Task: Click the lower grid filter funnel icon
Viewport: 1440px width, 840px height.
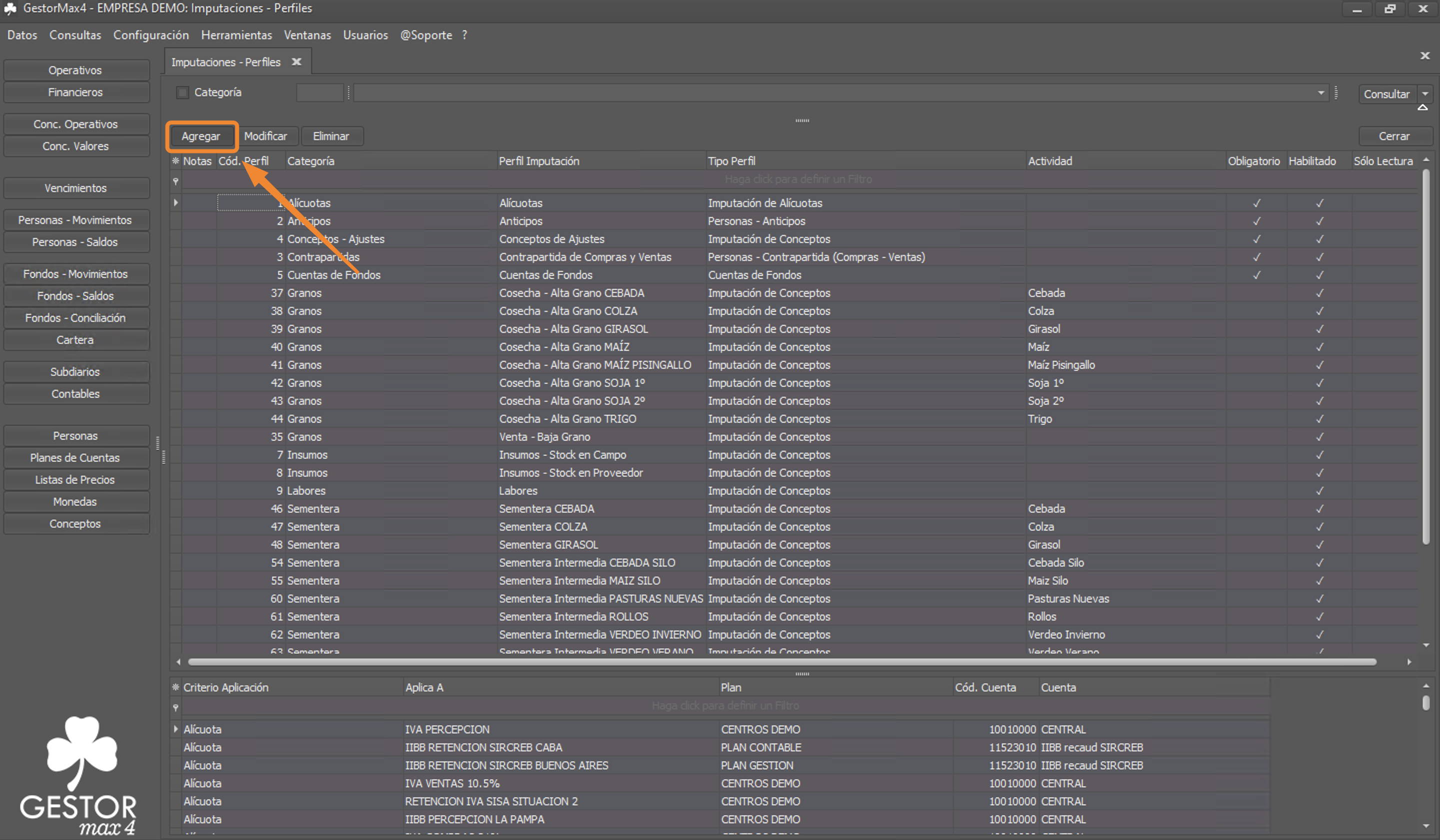Action: click(x=175, y=708)
